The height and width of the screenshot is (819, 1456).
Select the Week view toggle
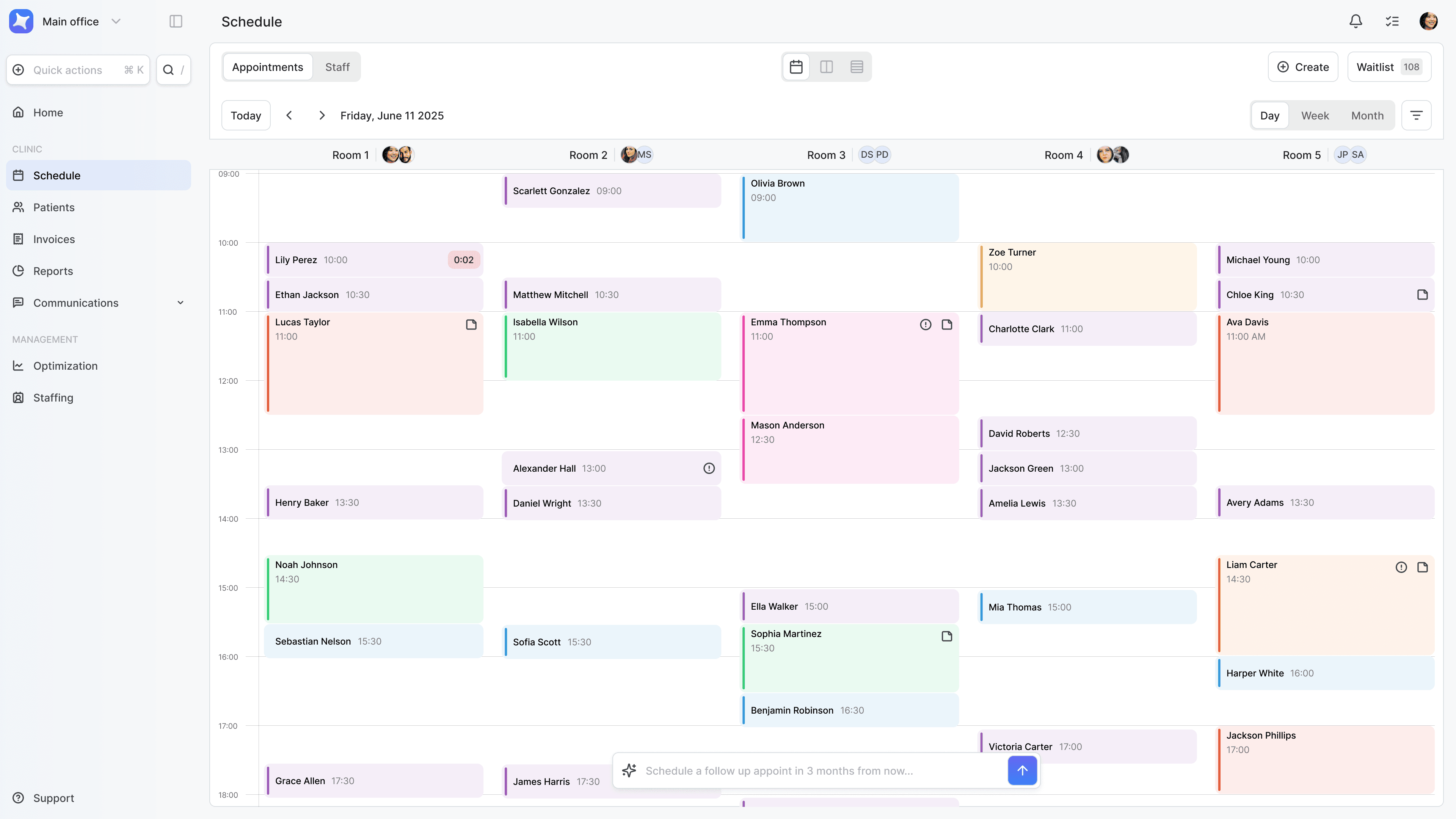point(1315,115)
